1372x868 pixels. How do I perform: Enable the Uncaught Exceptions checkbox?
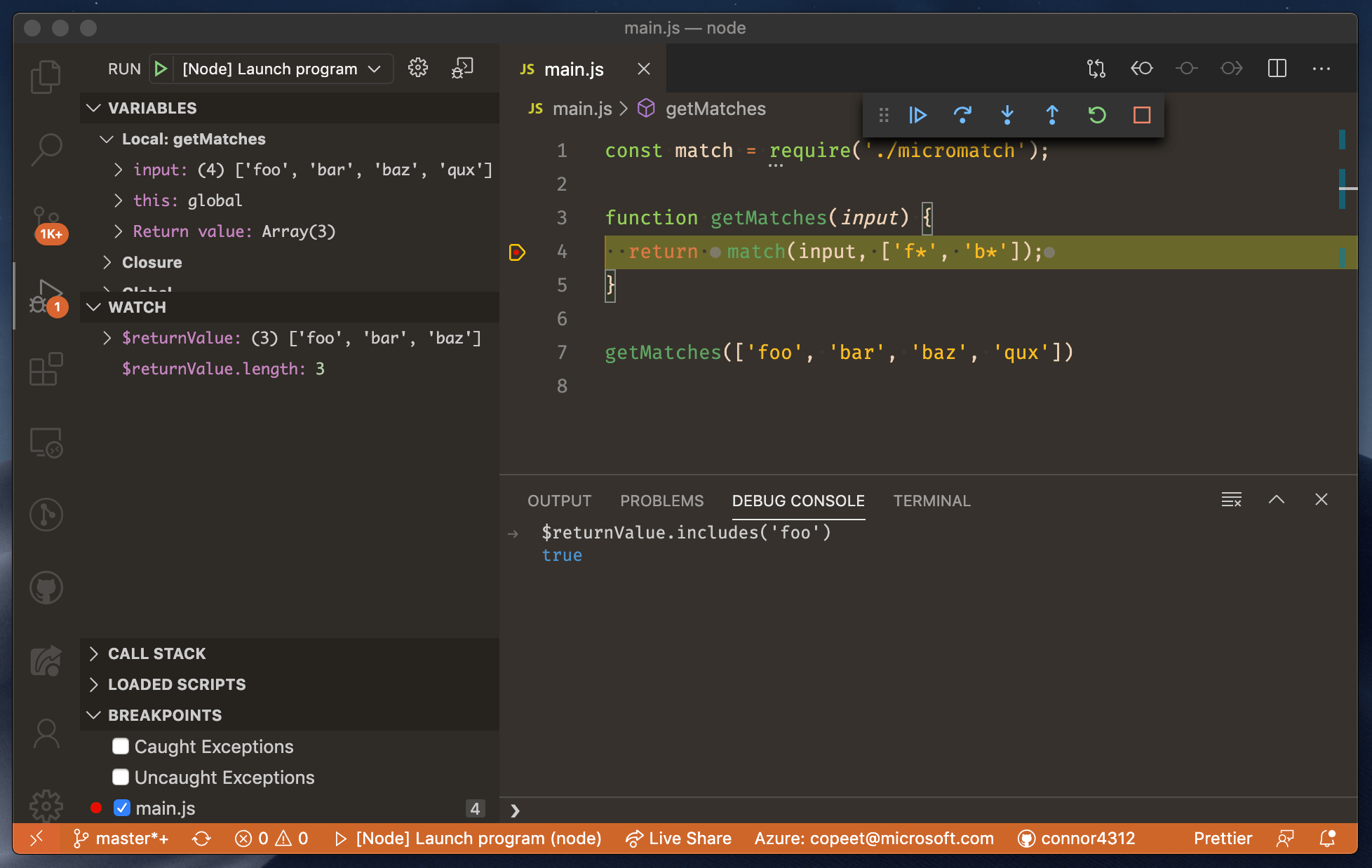tap(121, 778)
